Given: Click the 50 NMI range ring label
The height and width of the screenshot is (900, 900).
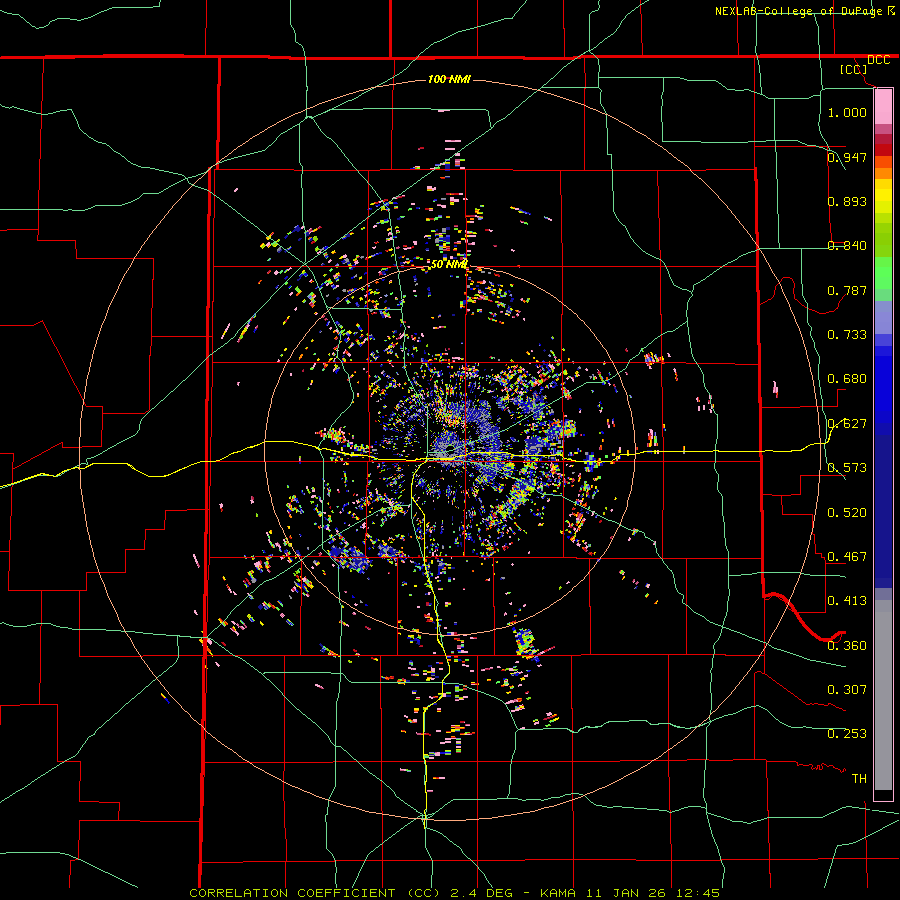Looking at the screenshot, I should (x=449, y=265).
